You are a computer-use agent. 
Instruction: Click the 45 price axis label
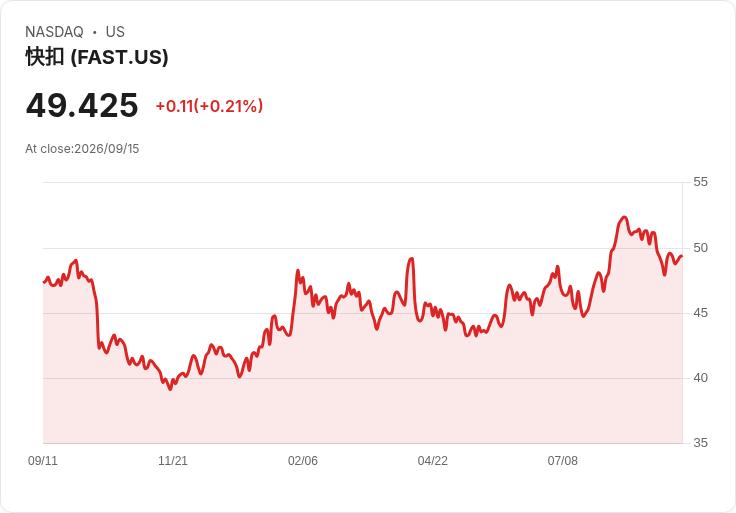tap(700, 313)
